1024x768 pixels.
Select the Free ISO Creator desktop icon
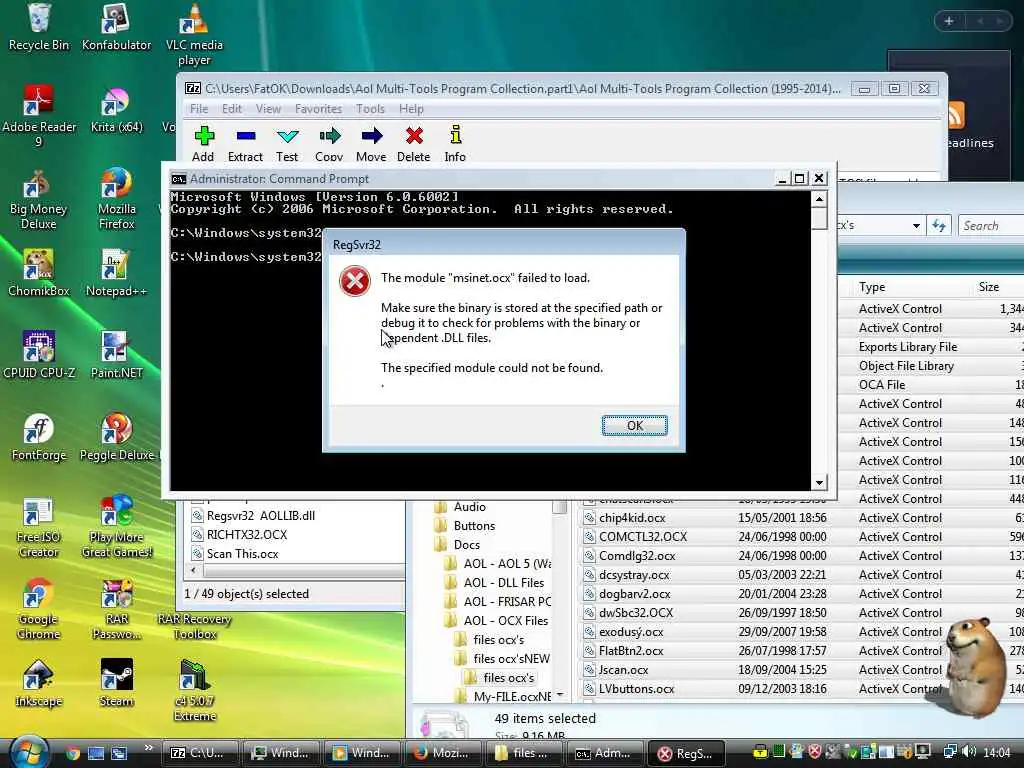(39, 528)
